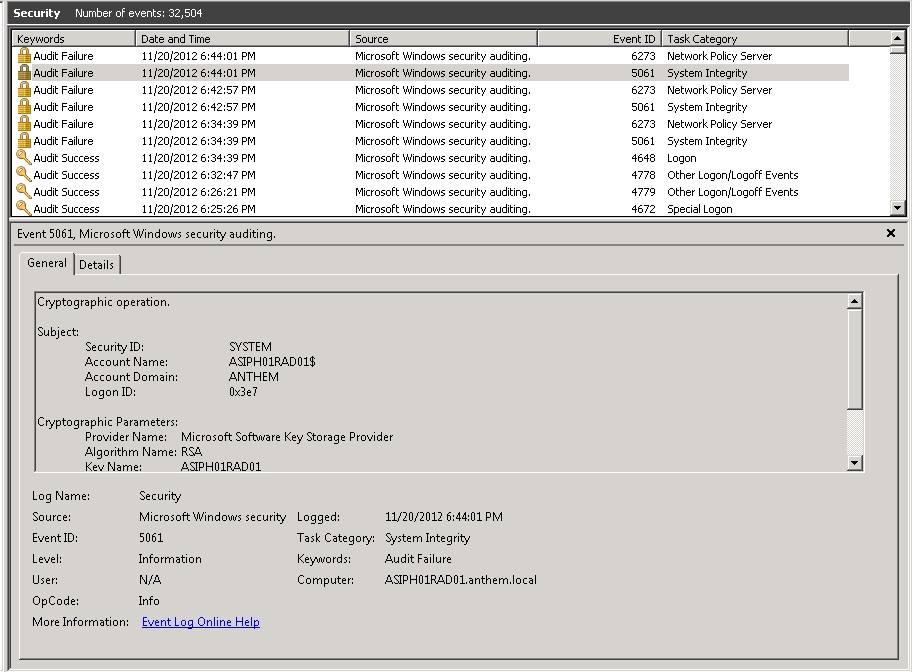
Task: Select the padlock icon on the 6:34:39 event 6273 row
Action: point(23,123)
